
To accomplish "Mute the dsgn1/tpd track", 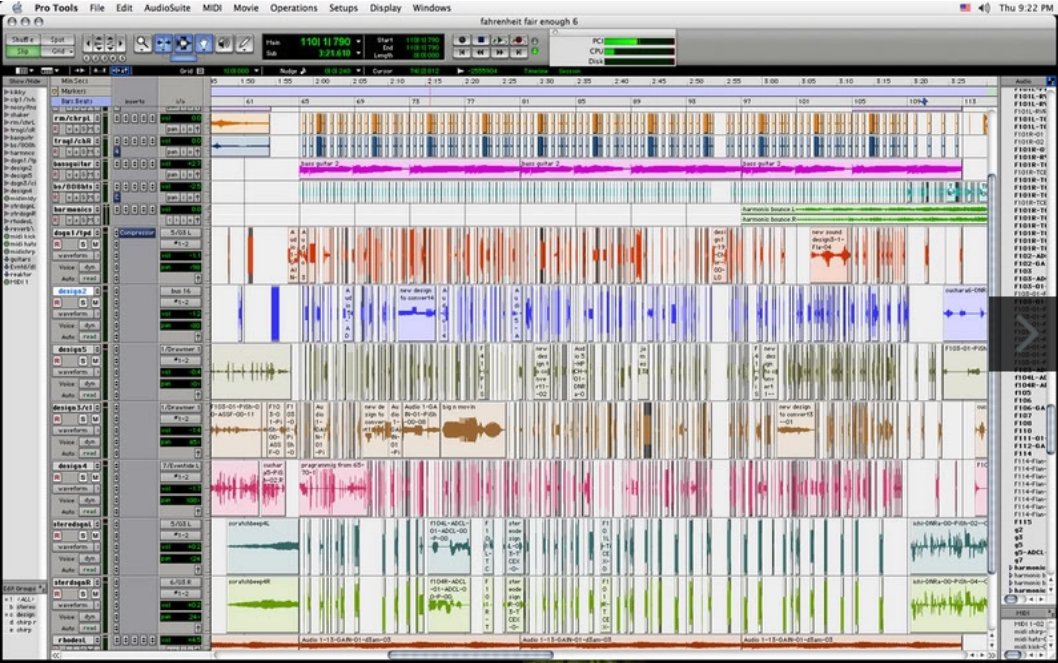I will pyautogui.click(x=95, y=244).
